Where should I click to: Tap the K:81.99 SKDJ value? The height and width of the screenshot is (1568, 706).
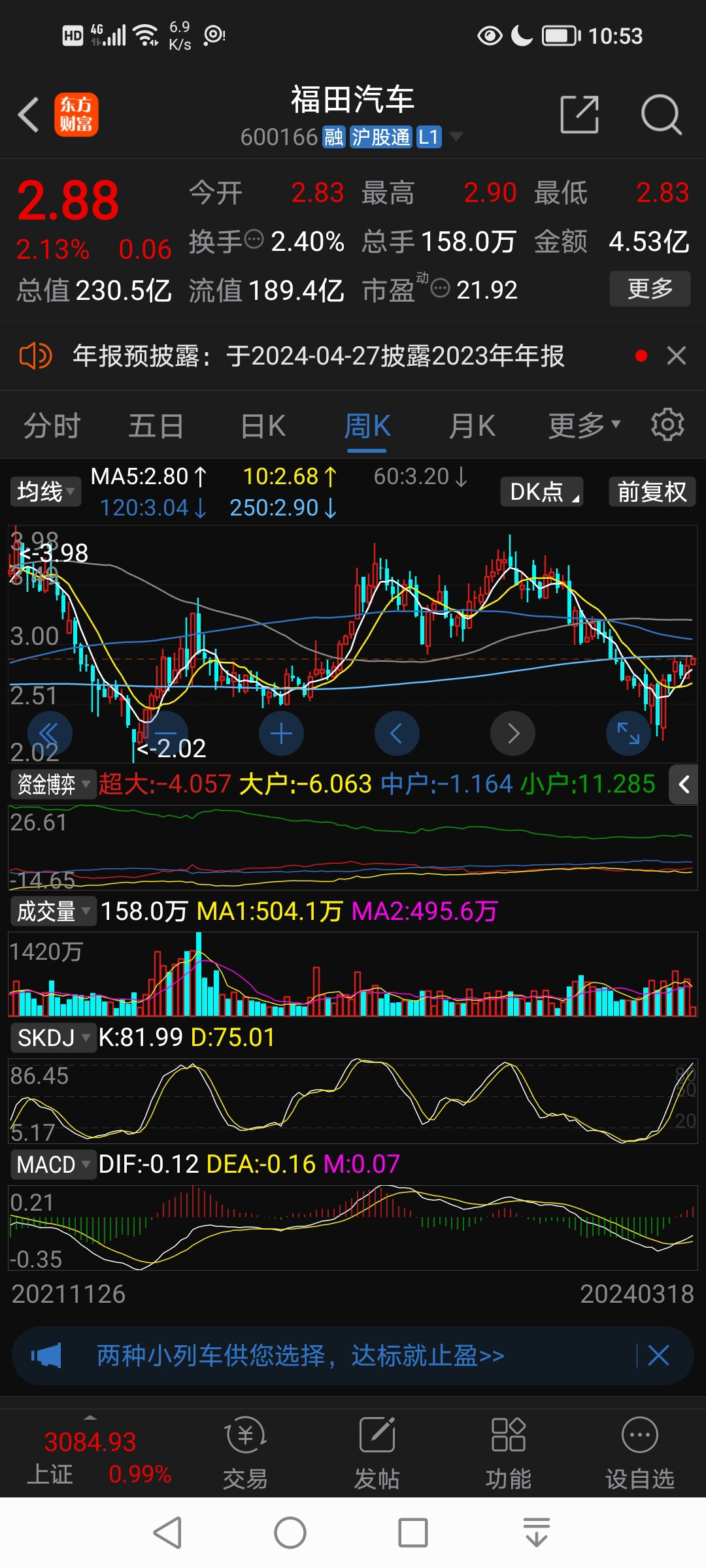(141, 1037)
